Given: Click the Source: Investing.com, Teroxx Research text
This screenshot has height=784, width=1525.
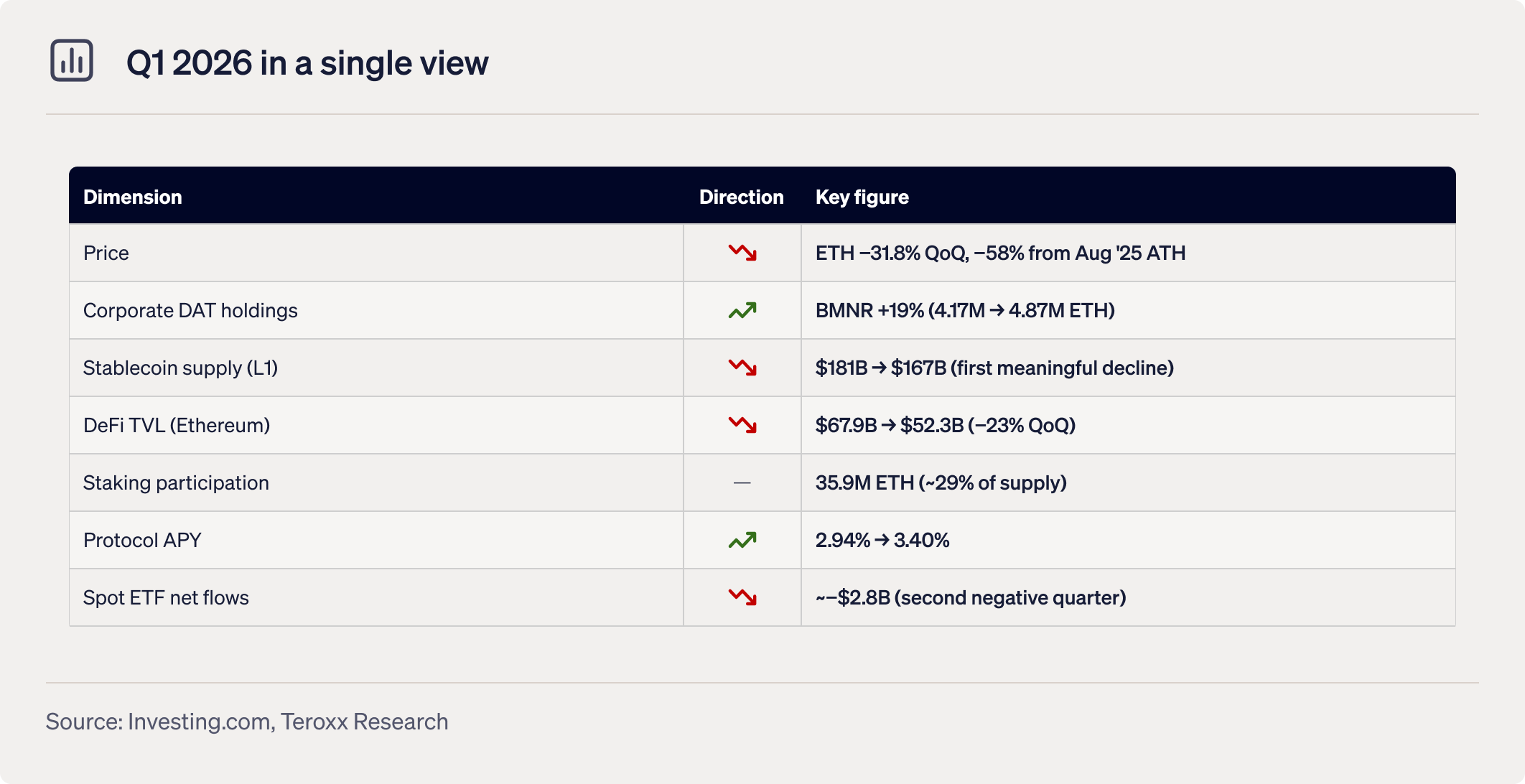Looking at the screenshot, I should (247, 722).
